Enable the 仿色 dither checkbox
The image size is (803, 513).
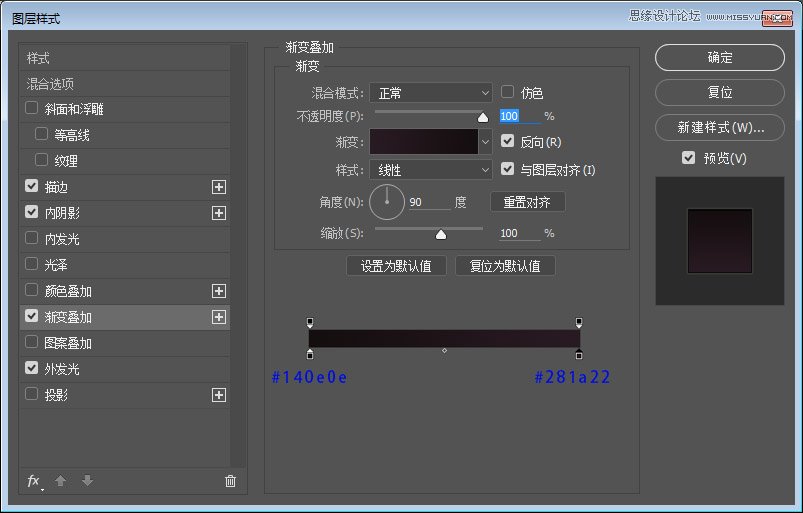508,92
